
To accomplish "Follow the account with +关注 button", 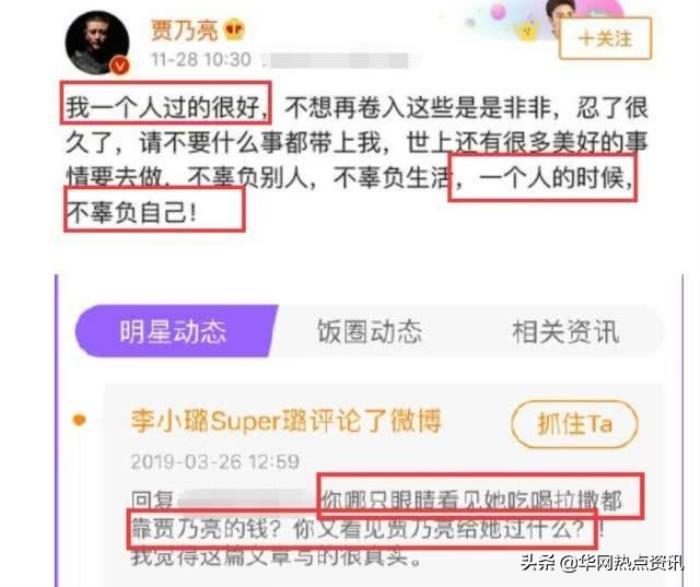I will tap(605, 38).
